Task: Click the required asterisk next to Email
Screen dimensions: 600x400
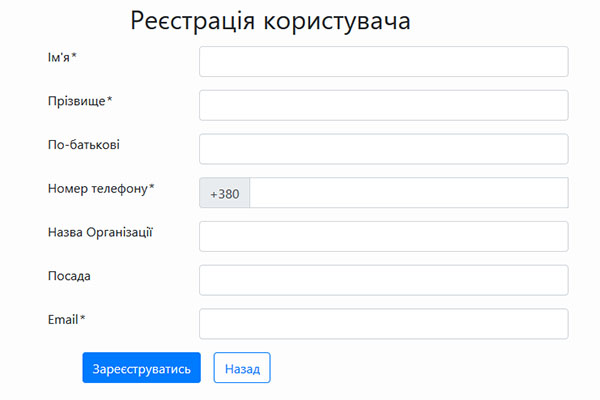Action: click(x=83, y=318)
